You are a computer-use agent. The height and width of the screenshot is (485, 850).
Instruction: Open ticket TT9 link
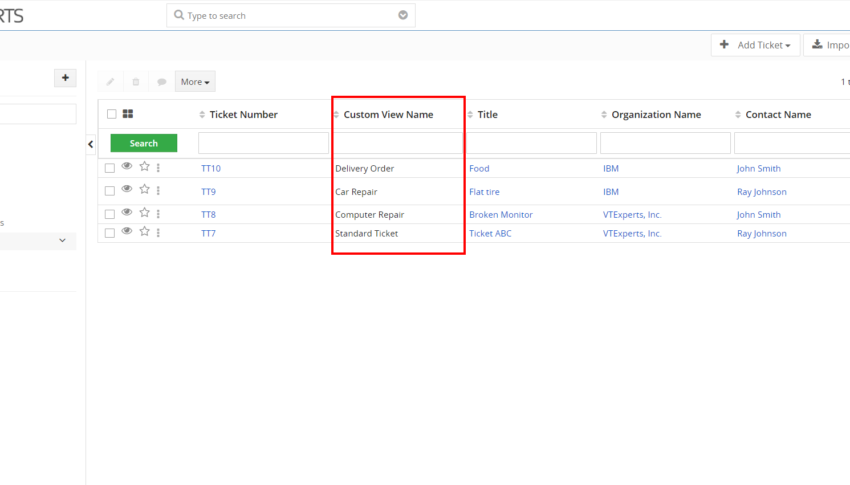click(x=208, y=192)
